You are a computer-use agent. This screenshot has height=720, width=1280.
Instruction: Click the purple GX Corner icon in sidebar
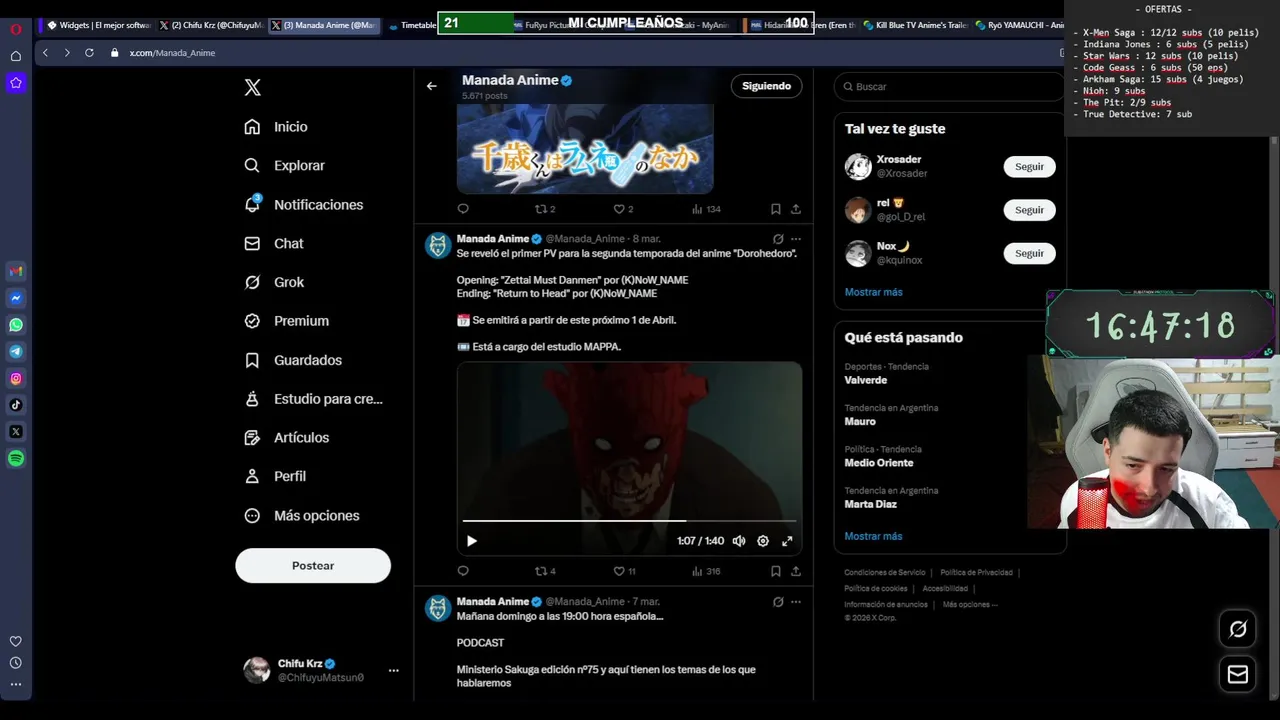pos(16,83)
